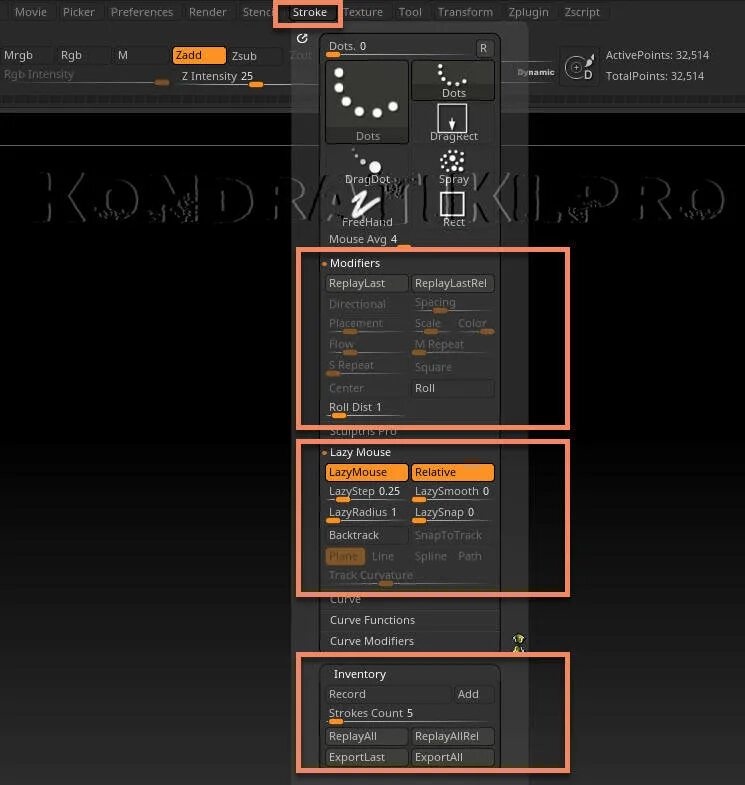Click the Add button in Inventory
Screen dimensions: 745x785
pos(474,694)
